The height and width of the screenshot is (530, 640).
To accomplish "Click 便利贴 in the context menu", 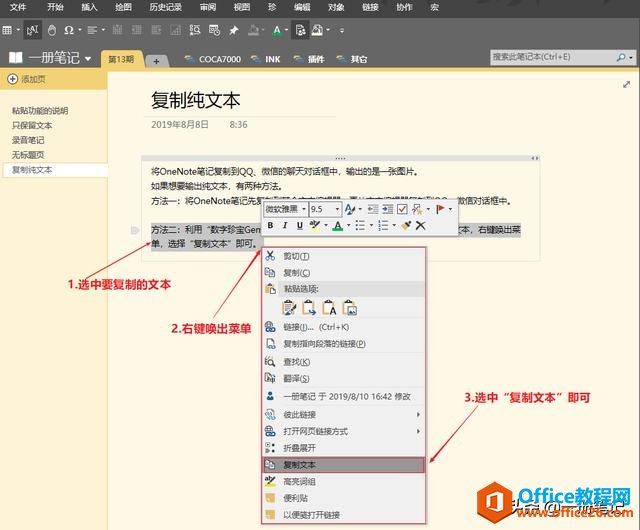I will coord(343,499).
